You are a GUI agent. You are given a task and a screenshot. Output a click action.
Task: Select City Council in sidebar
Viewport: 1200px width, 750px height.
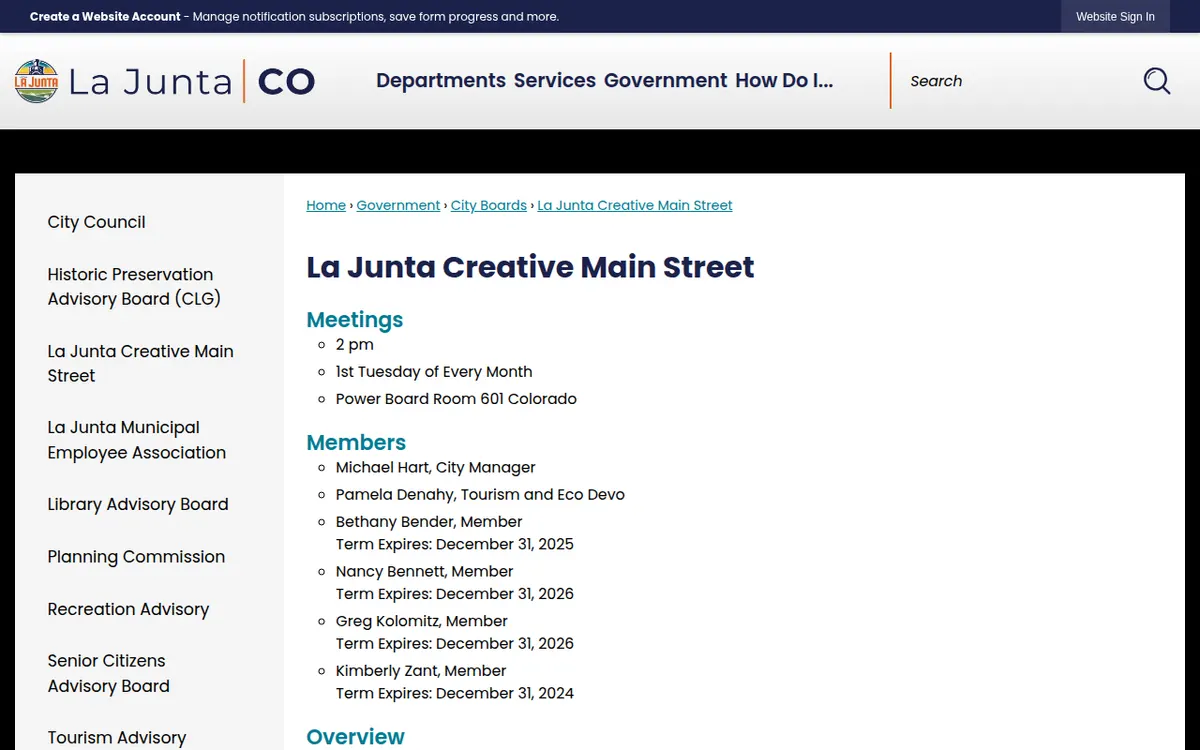pos(97,222)
